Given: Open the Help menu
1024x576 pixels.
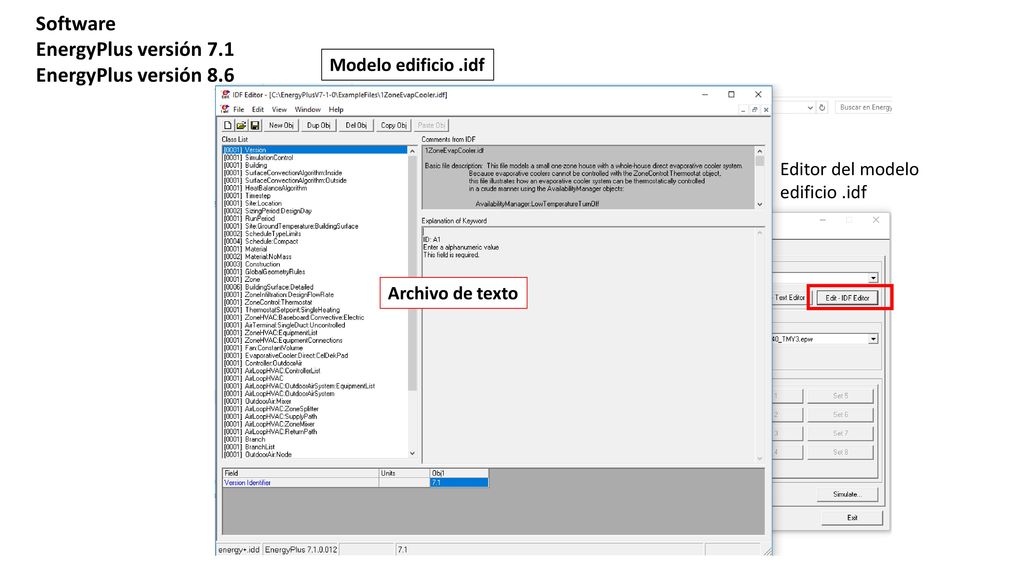Looking at the screenshot, I should (336, 110).
